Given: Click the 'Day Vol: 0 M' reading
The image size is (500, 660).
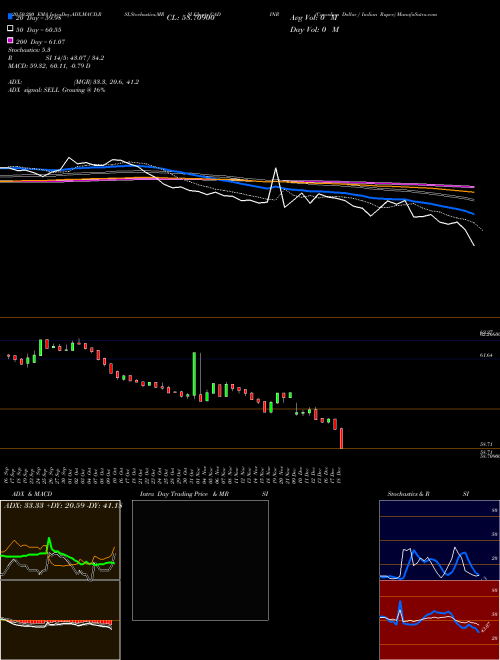Looking at the screenshot, I should [314, 30].
